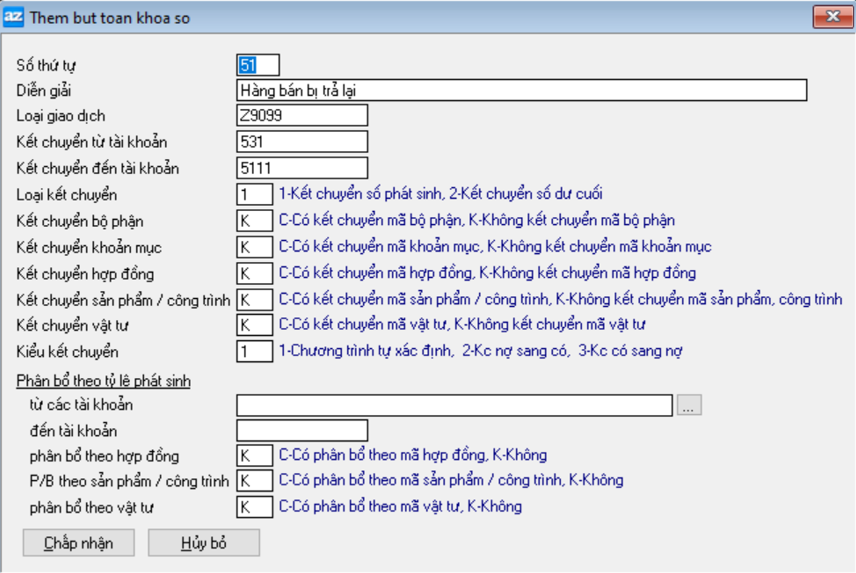Click the 'từ các tài khoản' input field
856x573 pixels.
coord(454,405)
